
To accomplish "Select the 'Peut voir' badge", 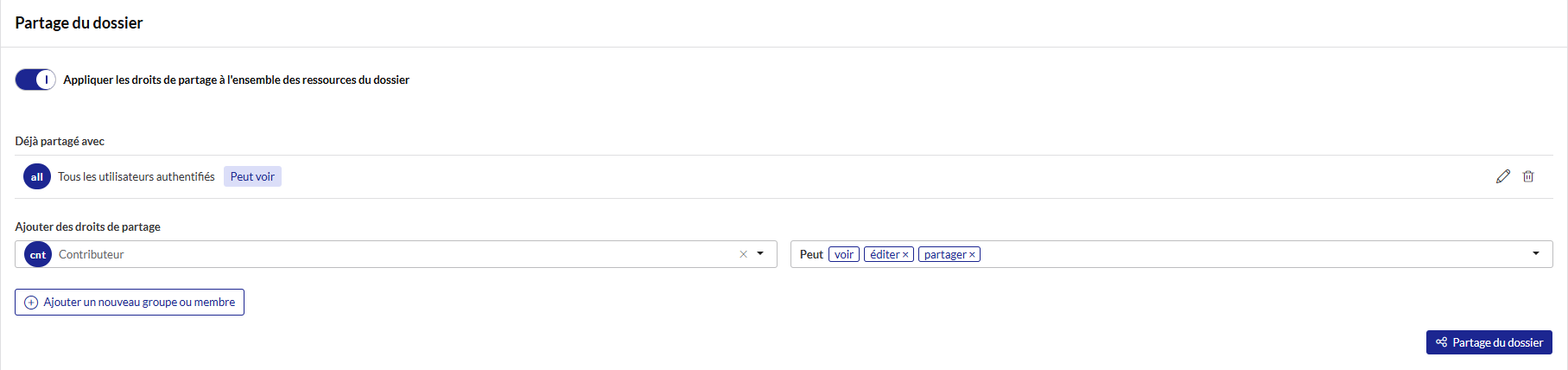I will click(252, 176).
